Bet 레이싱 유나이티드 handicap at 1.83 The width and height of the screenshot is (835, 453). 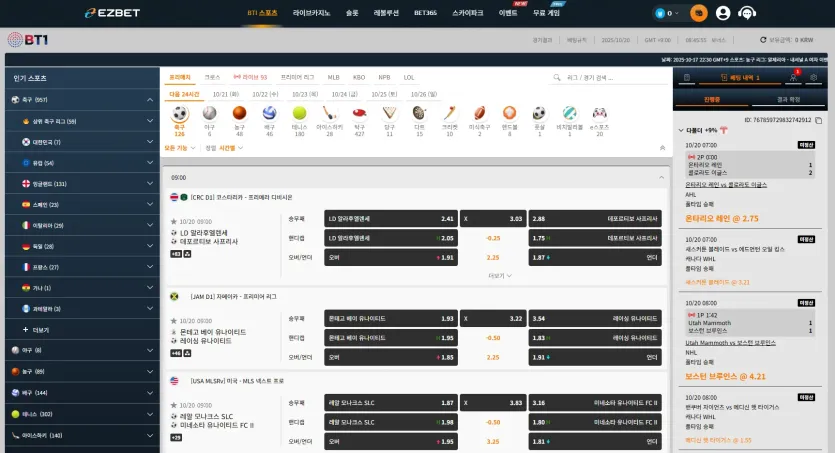[x=595, y=338]
